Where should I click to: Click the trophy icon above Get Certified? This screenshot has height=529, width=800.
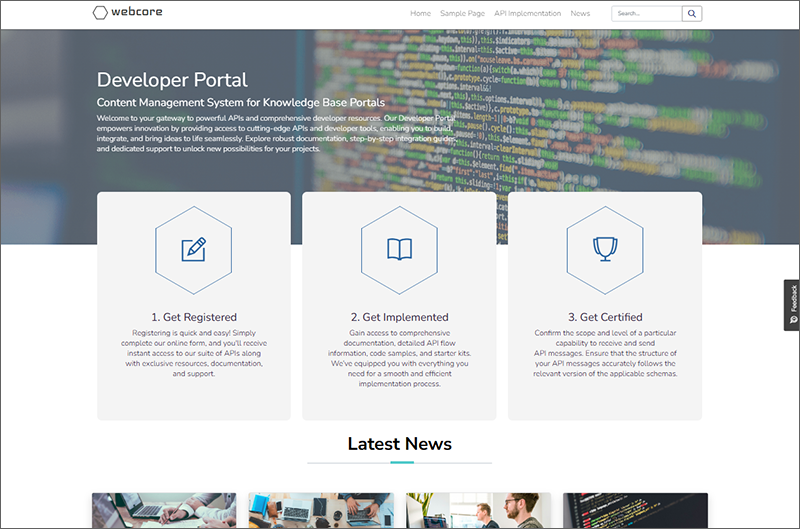pyautogui.click(x=604, y=249)
